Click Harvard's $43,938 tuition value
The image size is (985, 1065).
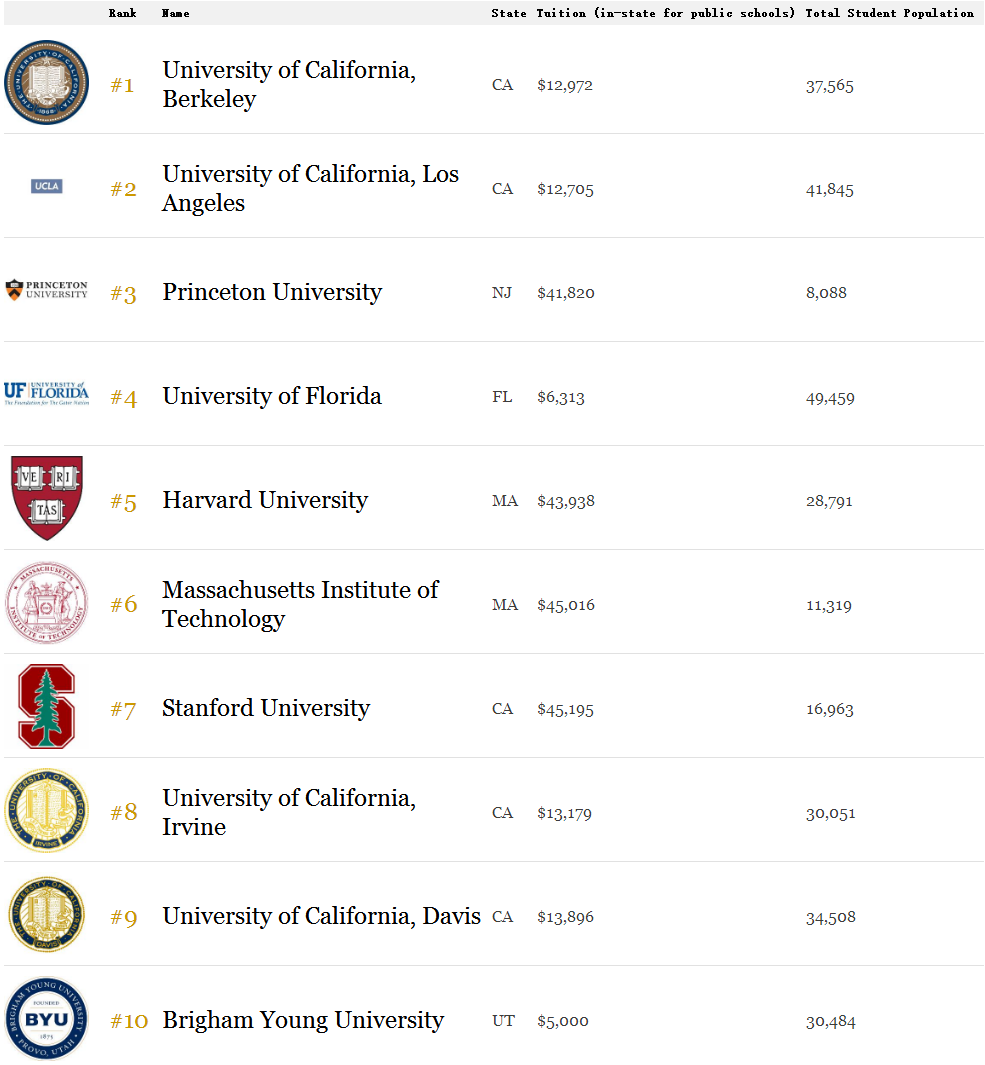[566, 501]
